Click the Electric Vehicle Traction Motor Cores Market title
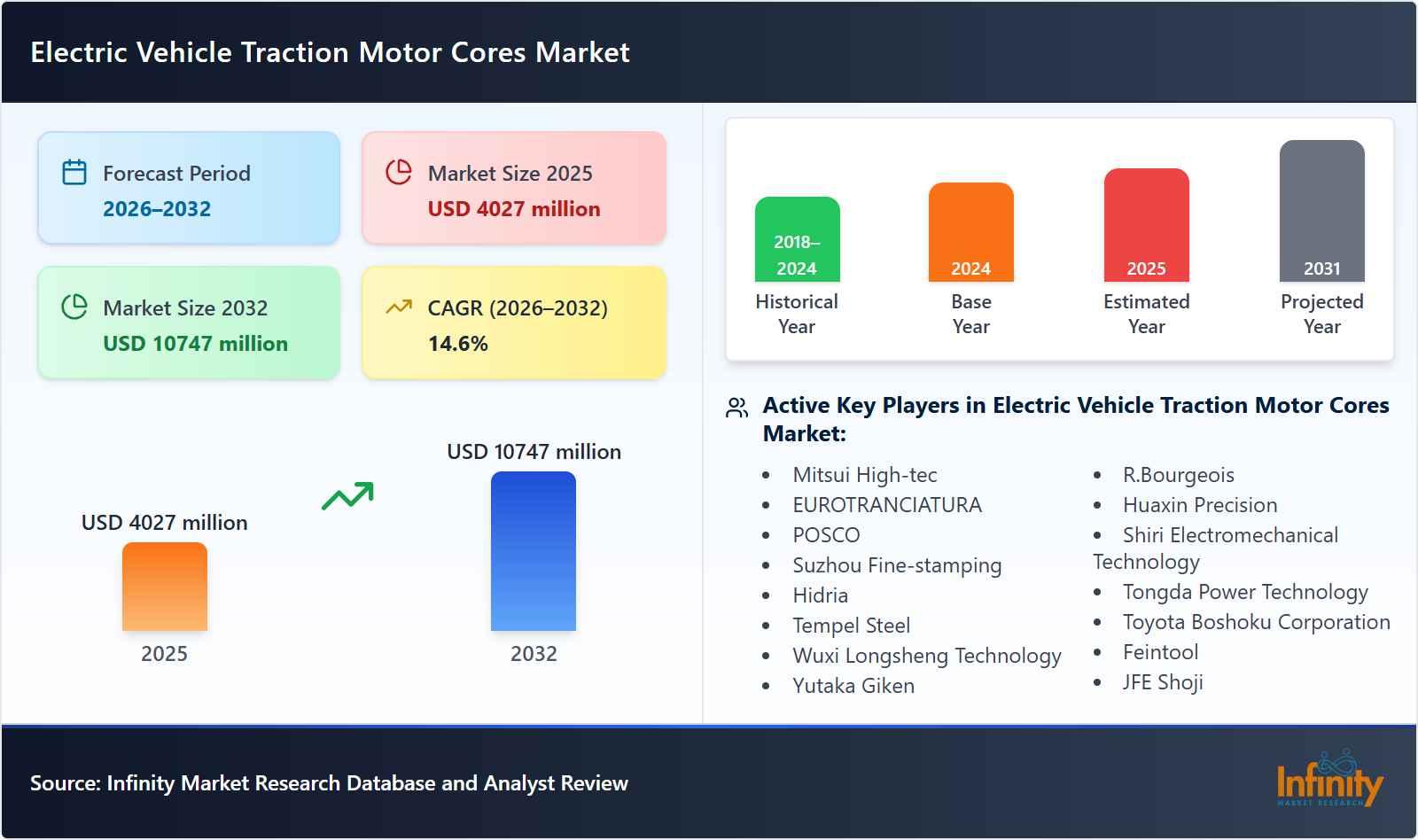The height and width of the screenshot is (840, 1418). click(330, 52)
